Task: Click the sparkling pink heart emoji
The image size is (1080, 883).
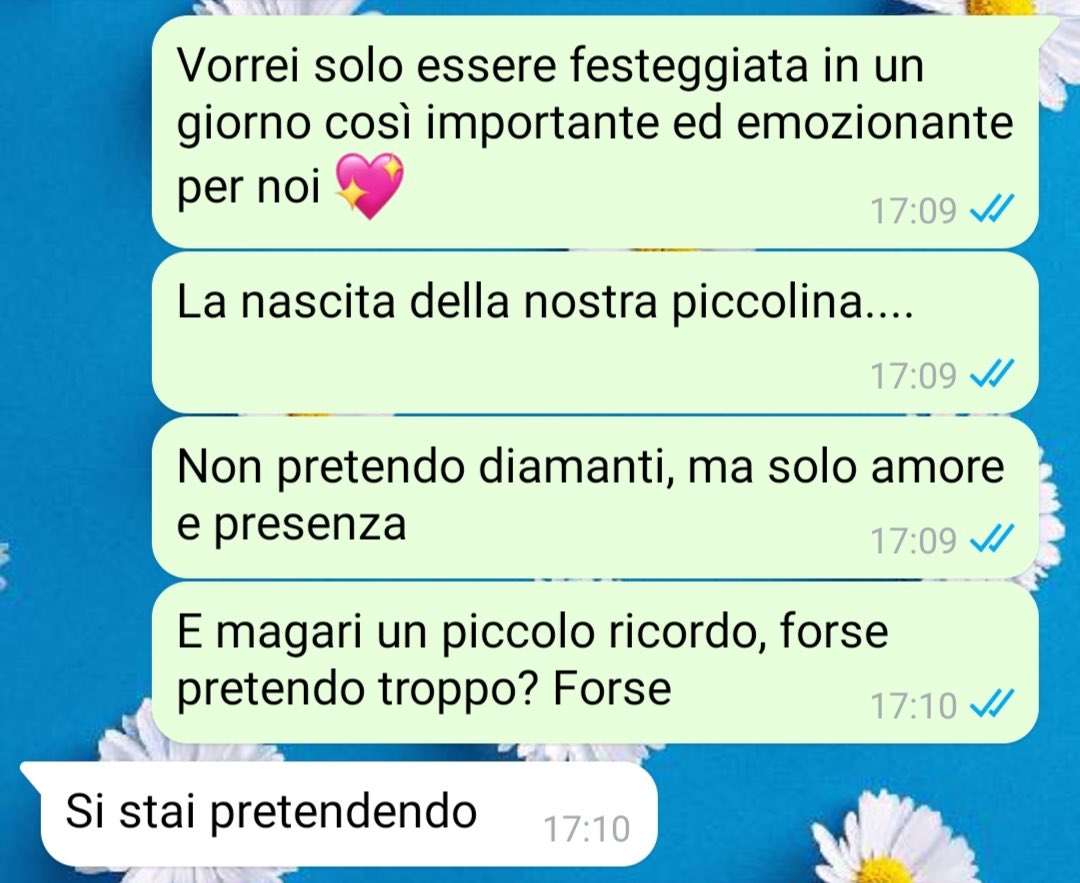Action: point(369,186)
